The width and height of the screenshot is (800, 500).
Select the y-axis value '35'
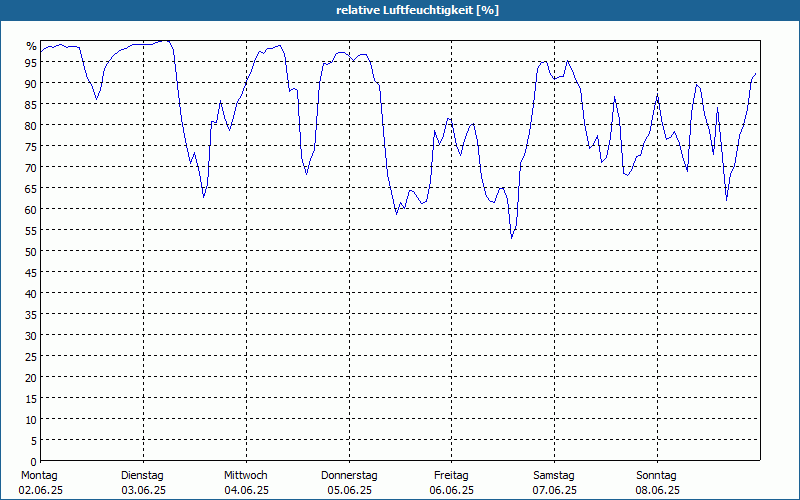pyautogui.click(x=31, y=315)
